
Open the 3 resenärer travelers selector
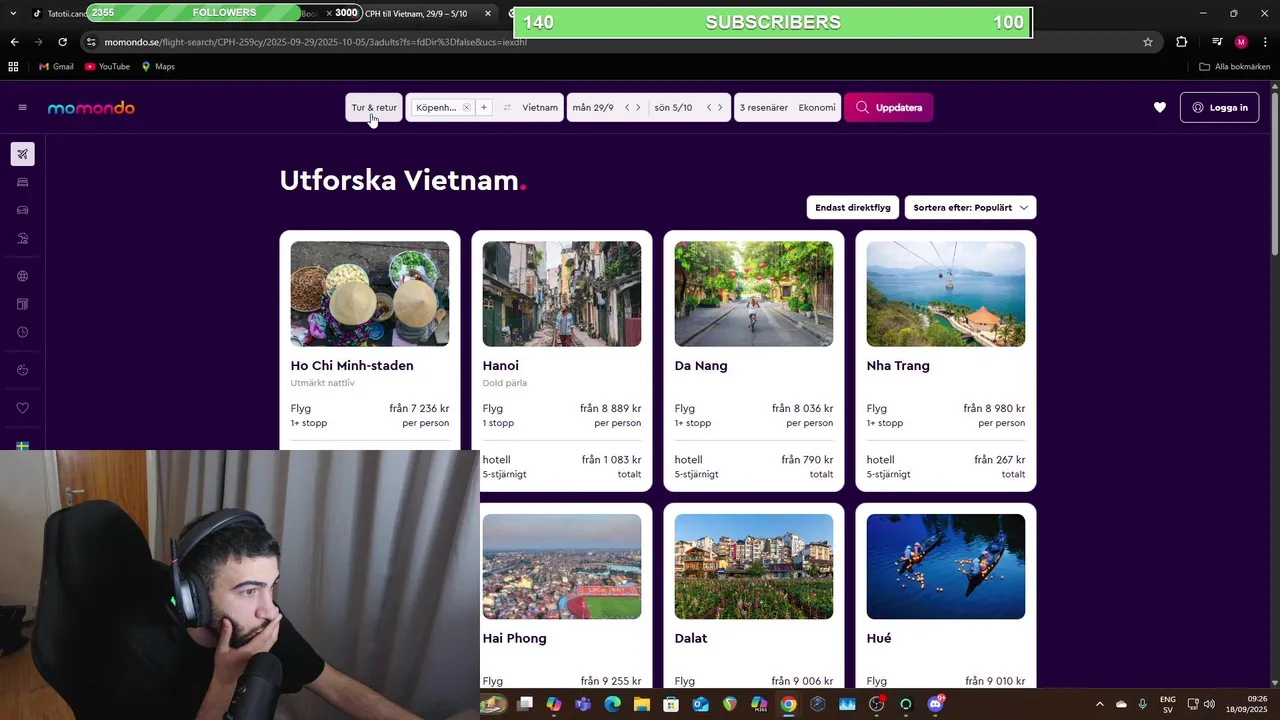click(764, 108)
